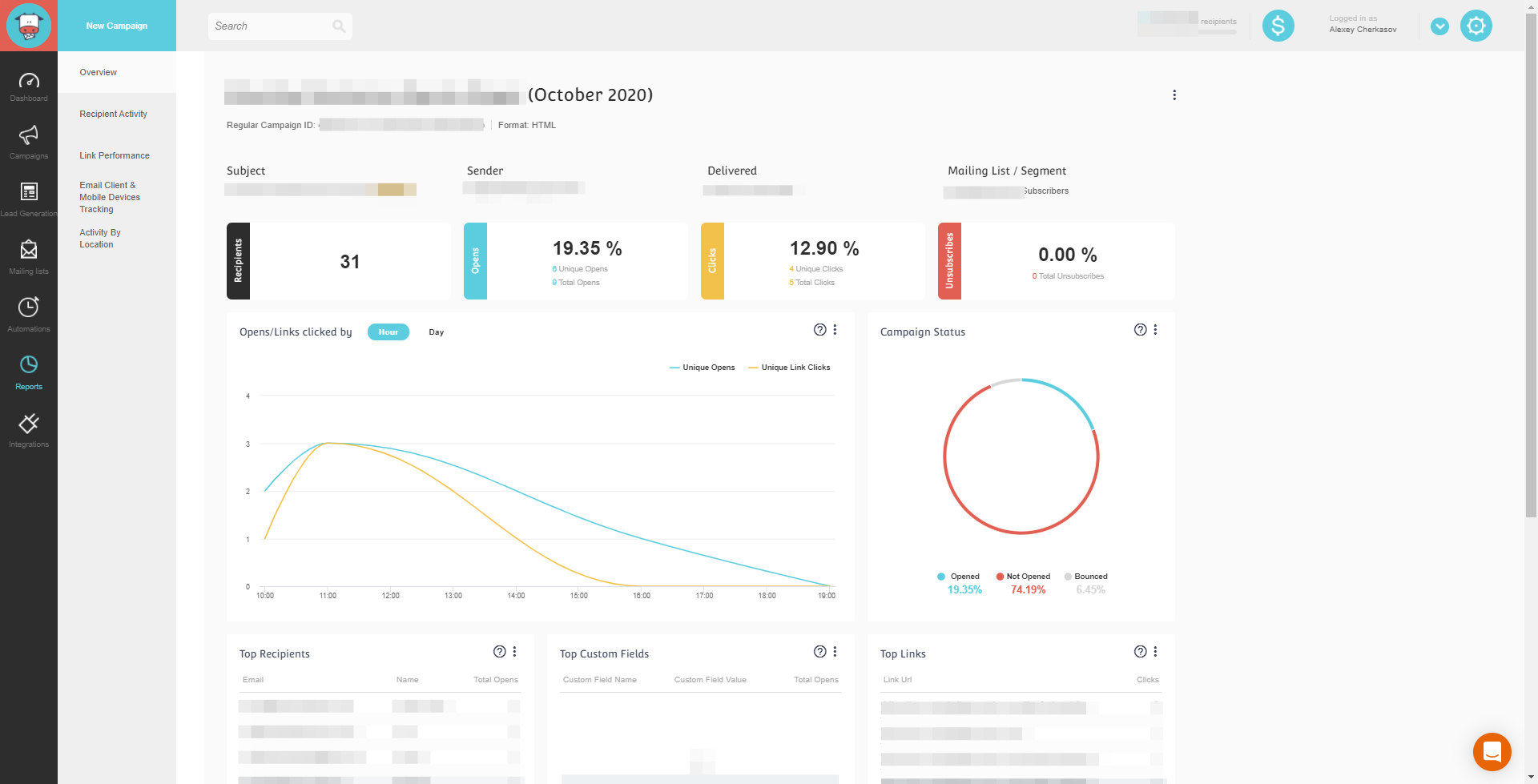This screenshot has width=1538, height=784.
Task: Click the Link Url column header
Action: 897,680
